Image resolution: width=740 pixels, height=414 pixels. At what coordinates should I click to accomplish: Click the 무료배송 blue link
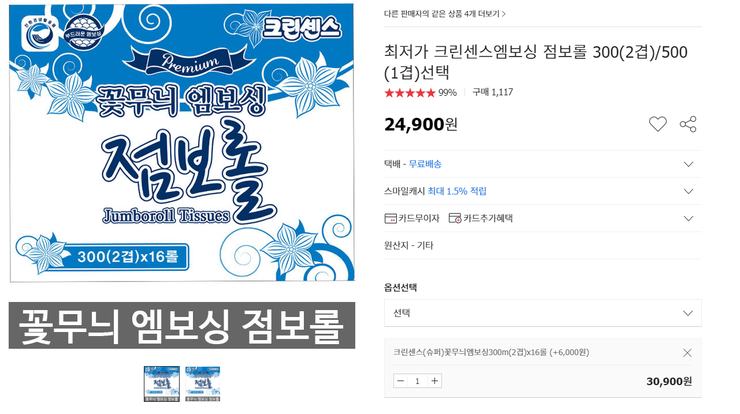[425, 164]
